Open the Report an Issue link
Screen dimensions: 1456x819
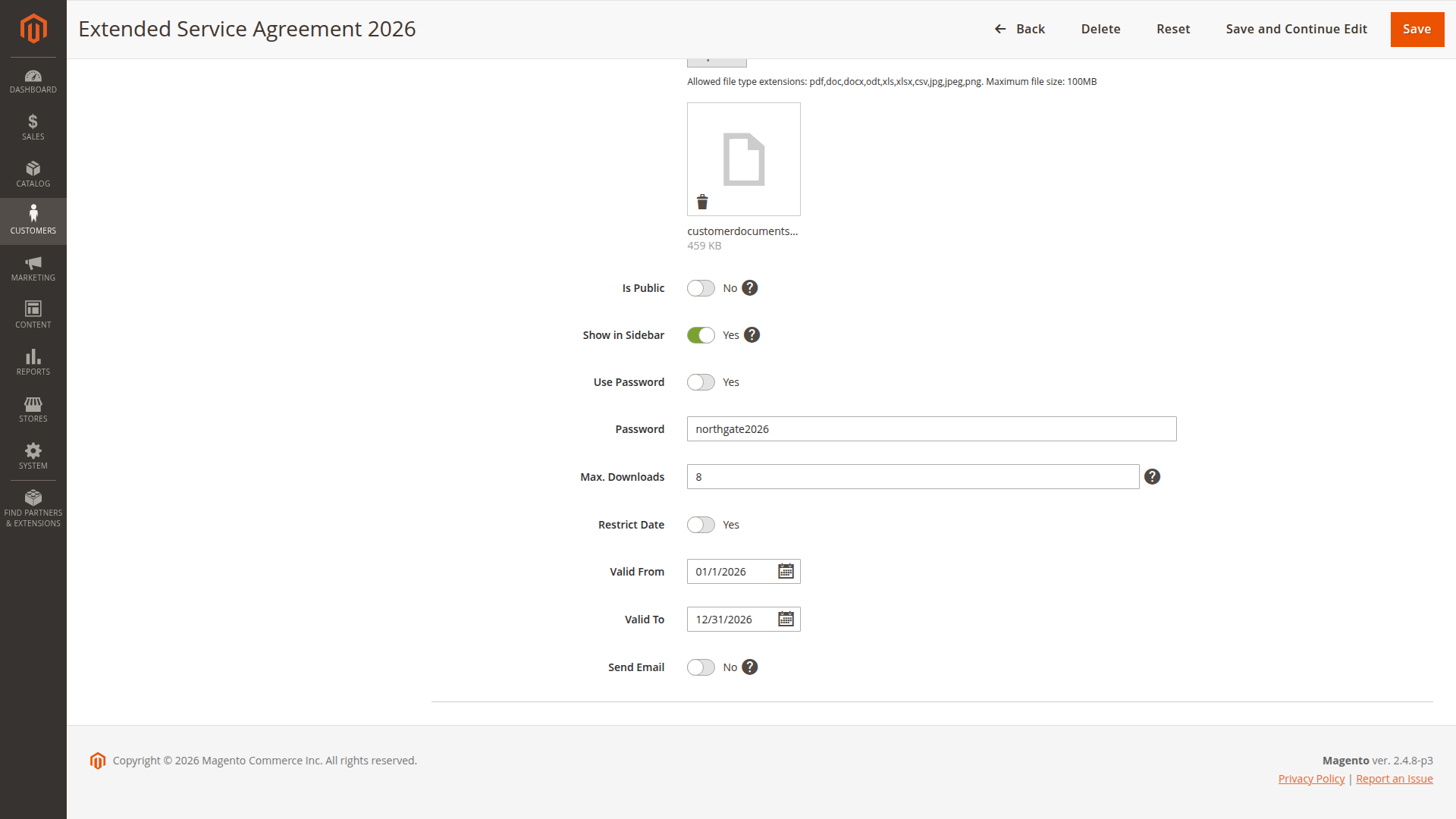point(1394,779)
